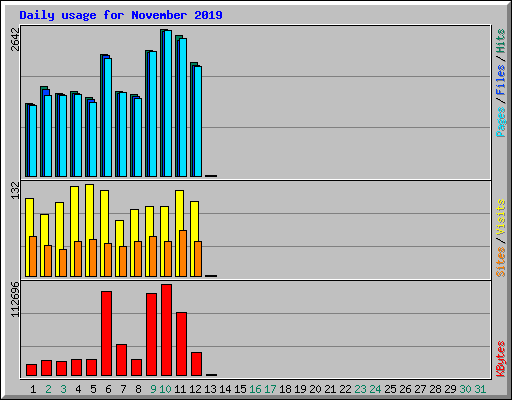Click day 13 on the x-axis
512x400 pixels.
point(210,389)
